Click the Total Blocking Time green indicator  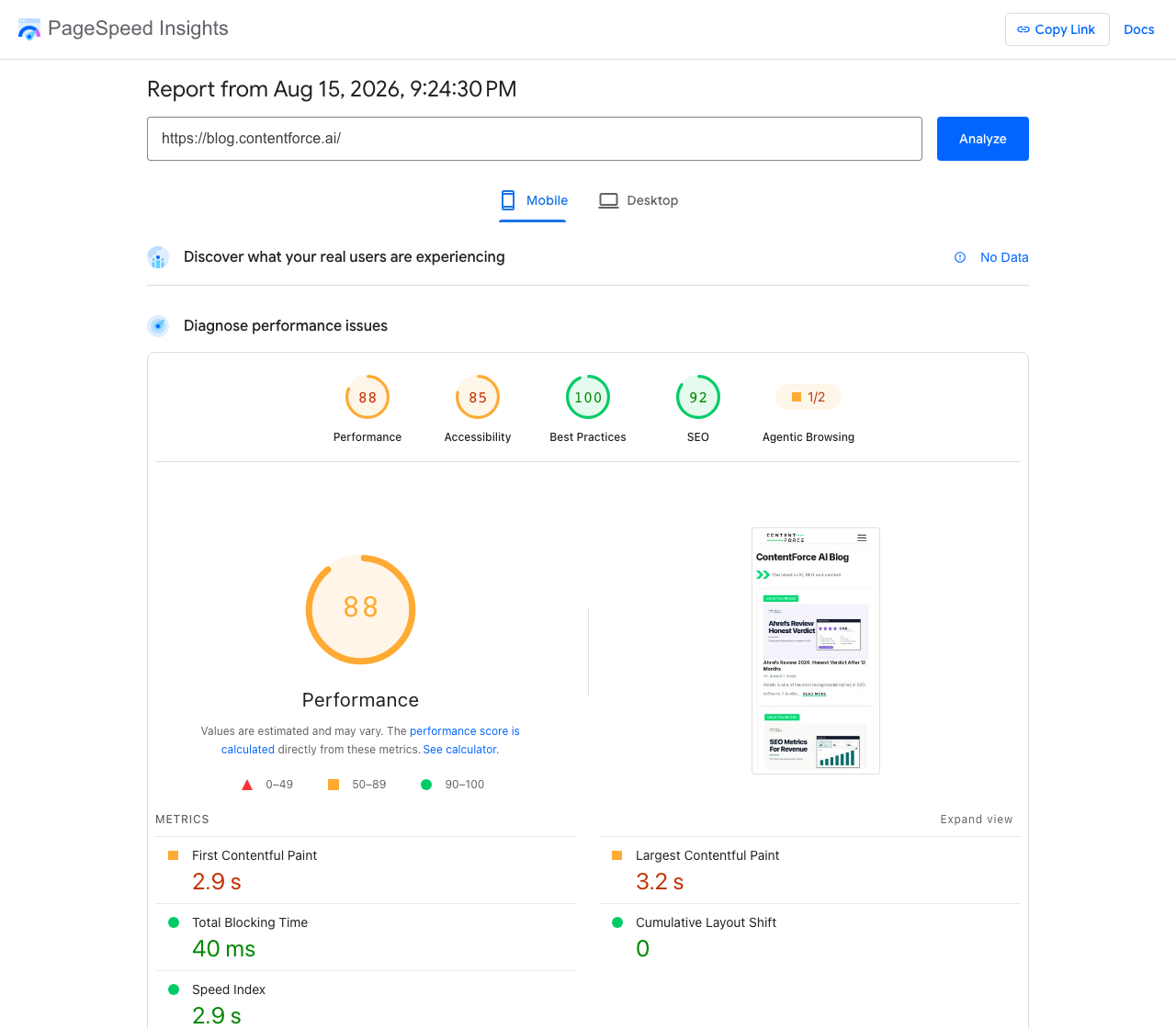(x=174, y=922)
